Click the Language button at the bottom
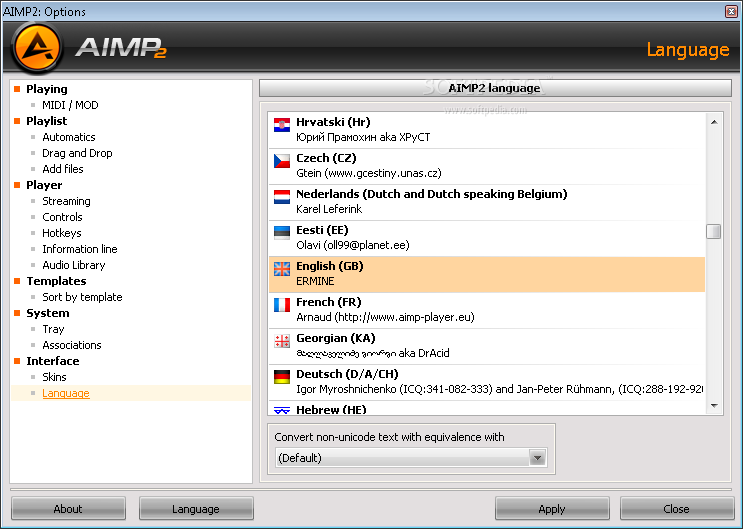This screenshot has height=529, width=743. pos(196,509)
